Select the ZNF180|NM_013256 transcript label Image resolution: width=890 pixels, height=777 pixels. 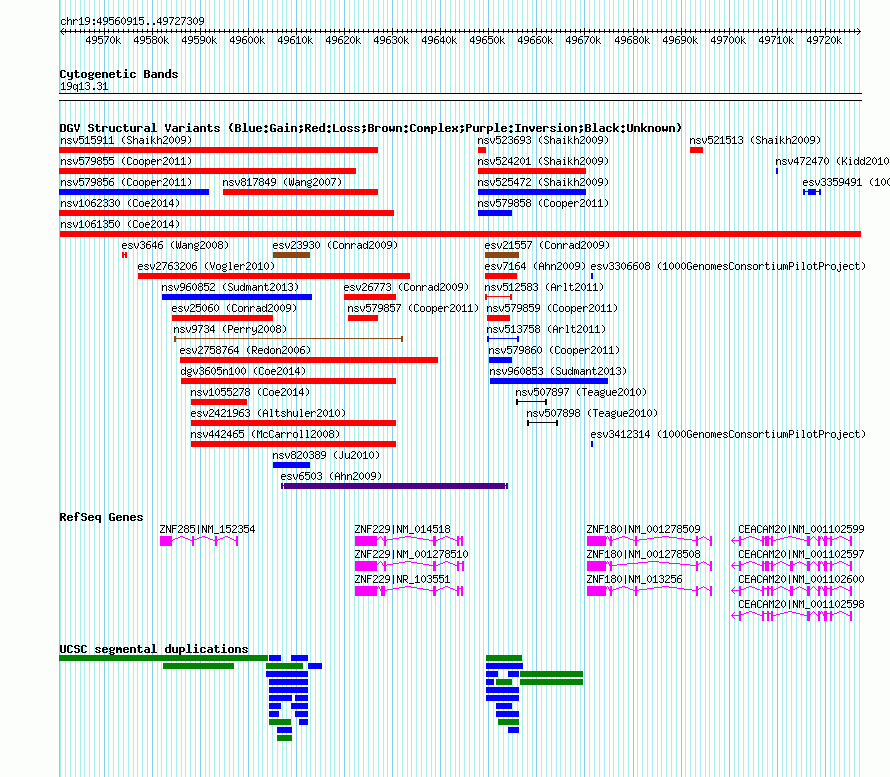point(635,579)
